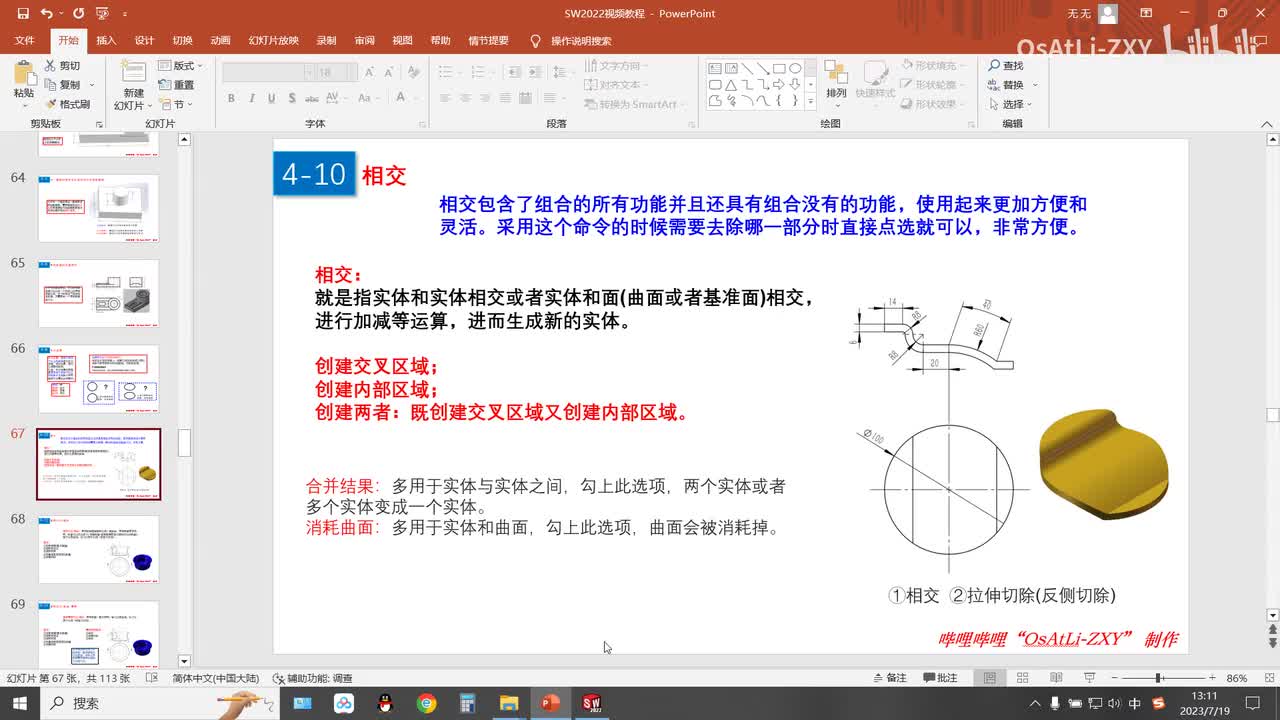This screenshot has height=720, width=1280.
Task: Open the File (文件) tab
Action: point(24,41)
